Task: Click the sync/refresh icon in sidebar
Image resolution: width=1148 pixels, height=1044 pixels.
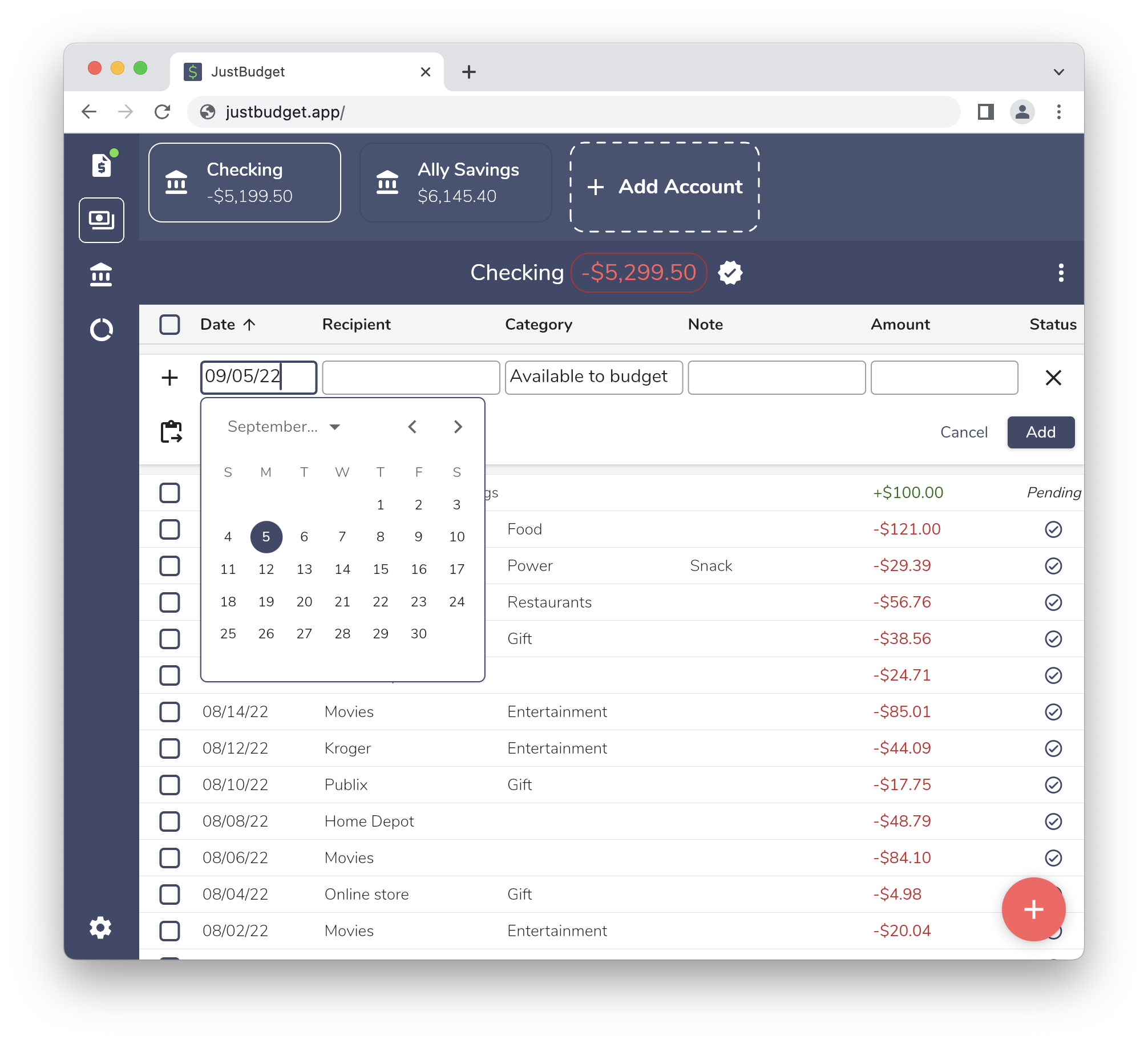Action: pyautogui.click(x=100, y=324)
